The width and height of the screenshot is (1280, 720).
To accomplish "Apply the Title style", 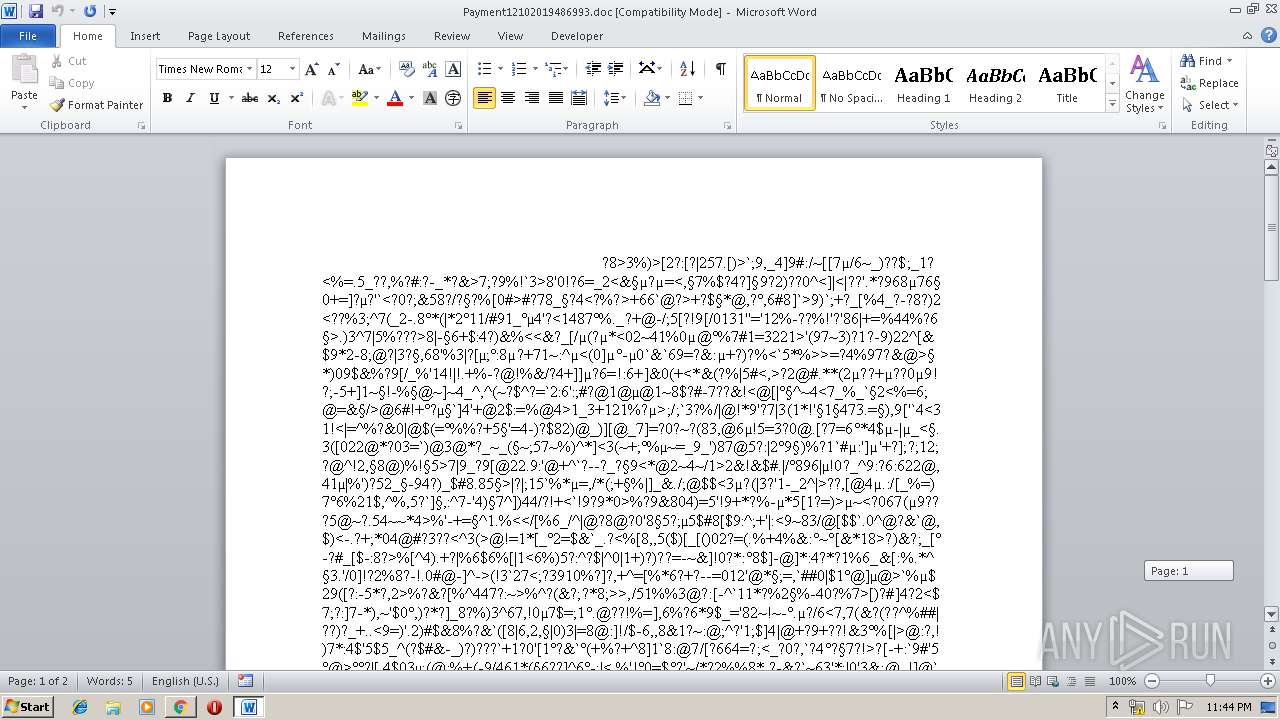I will [1067, 83].
